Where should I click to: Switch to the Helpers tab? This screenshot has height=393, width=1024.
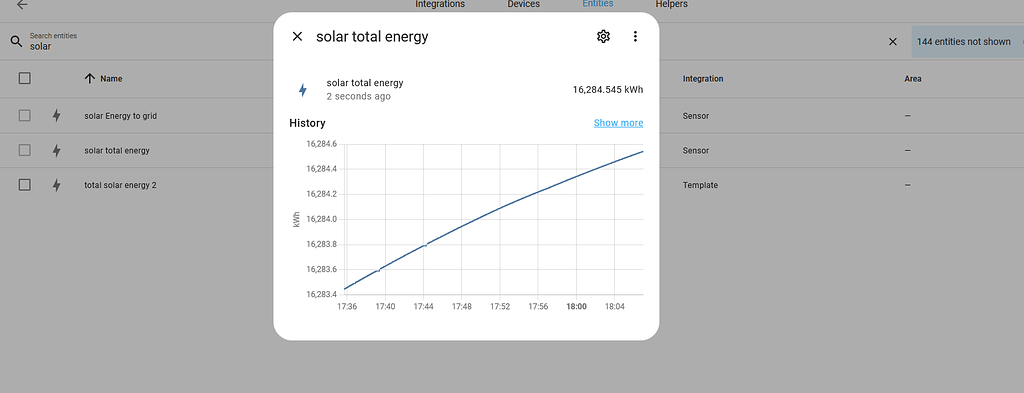pyautogui.click(x=671, y=5)
